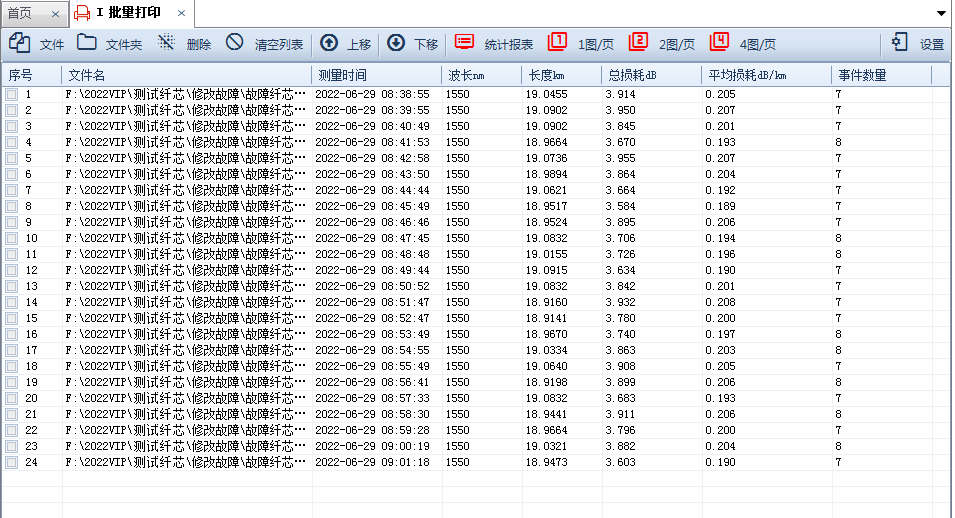Open the Statistics Report (统计报表) icon
This screenshot has height=518, width=955.
pos(465,43)
